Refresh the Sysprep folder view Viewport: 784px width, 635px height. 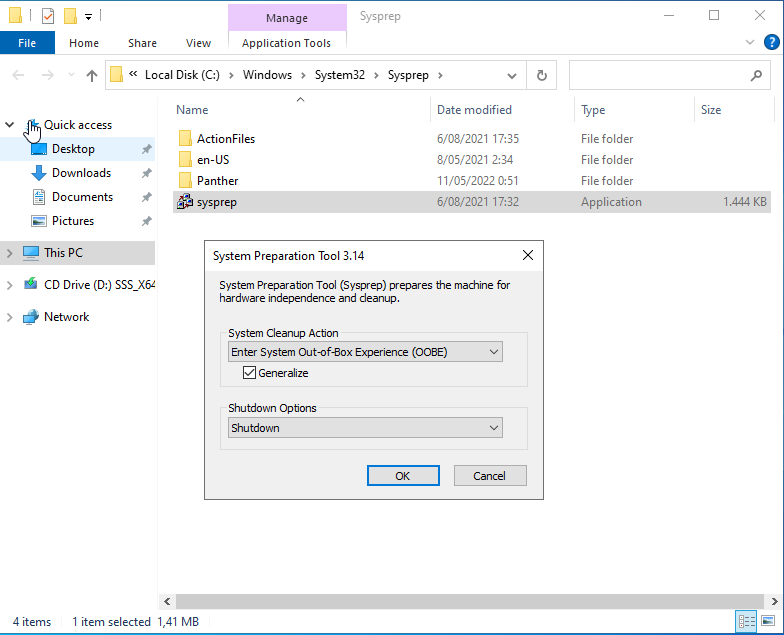pos(542,76)
